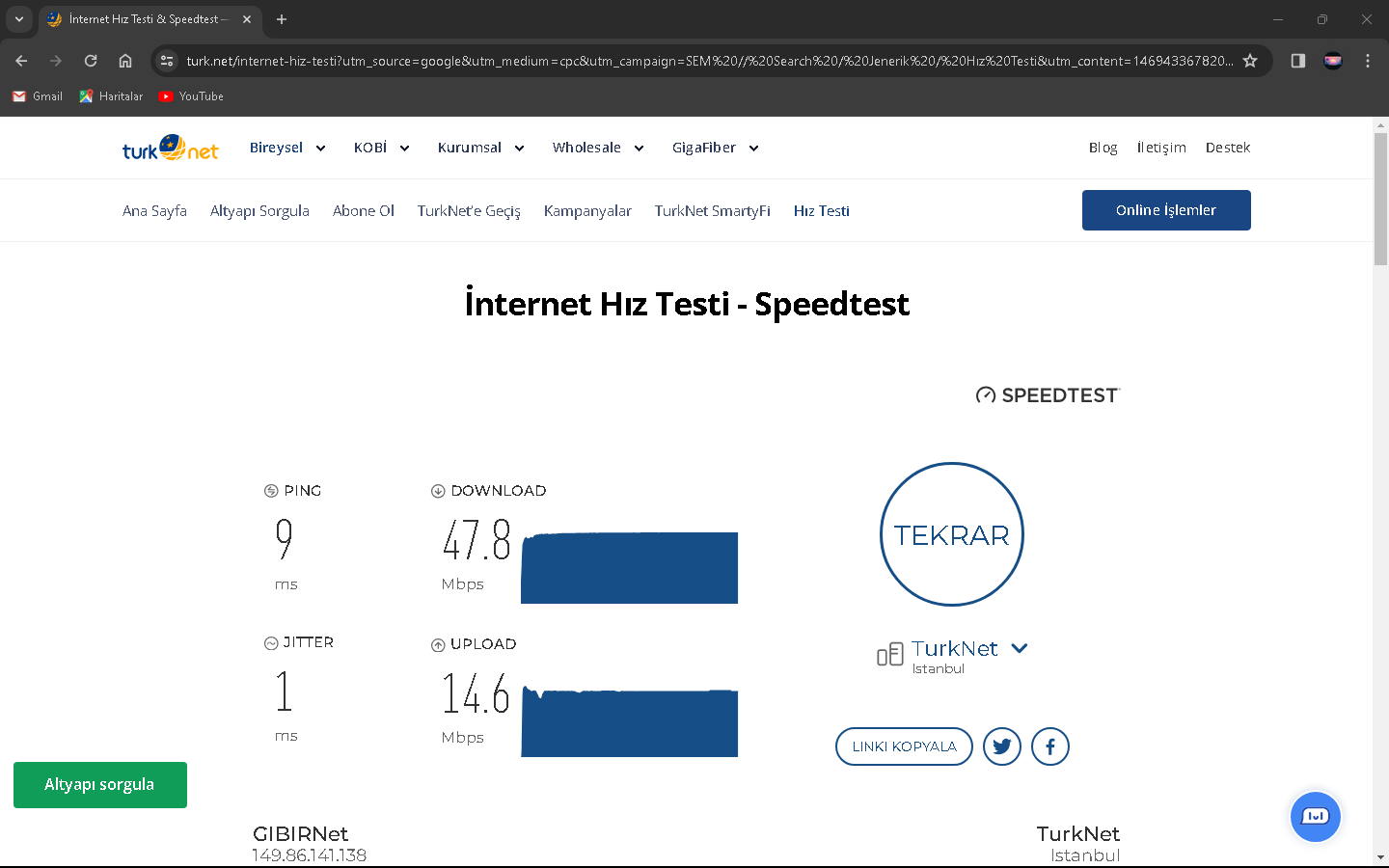
Task: Go to browser home page
Action: [x=125, y=61]
